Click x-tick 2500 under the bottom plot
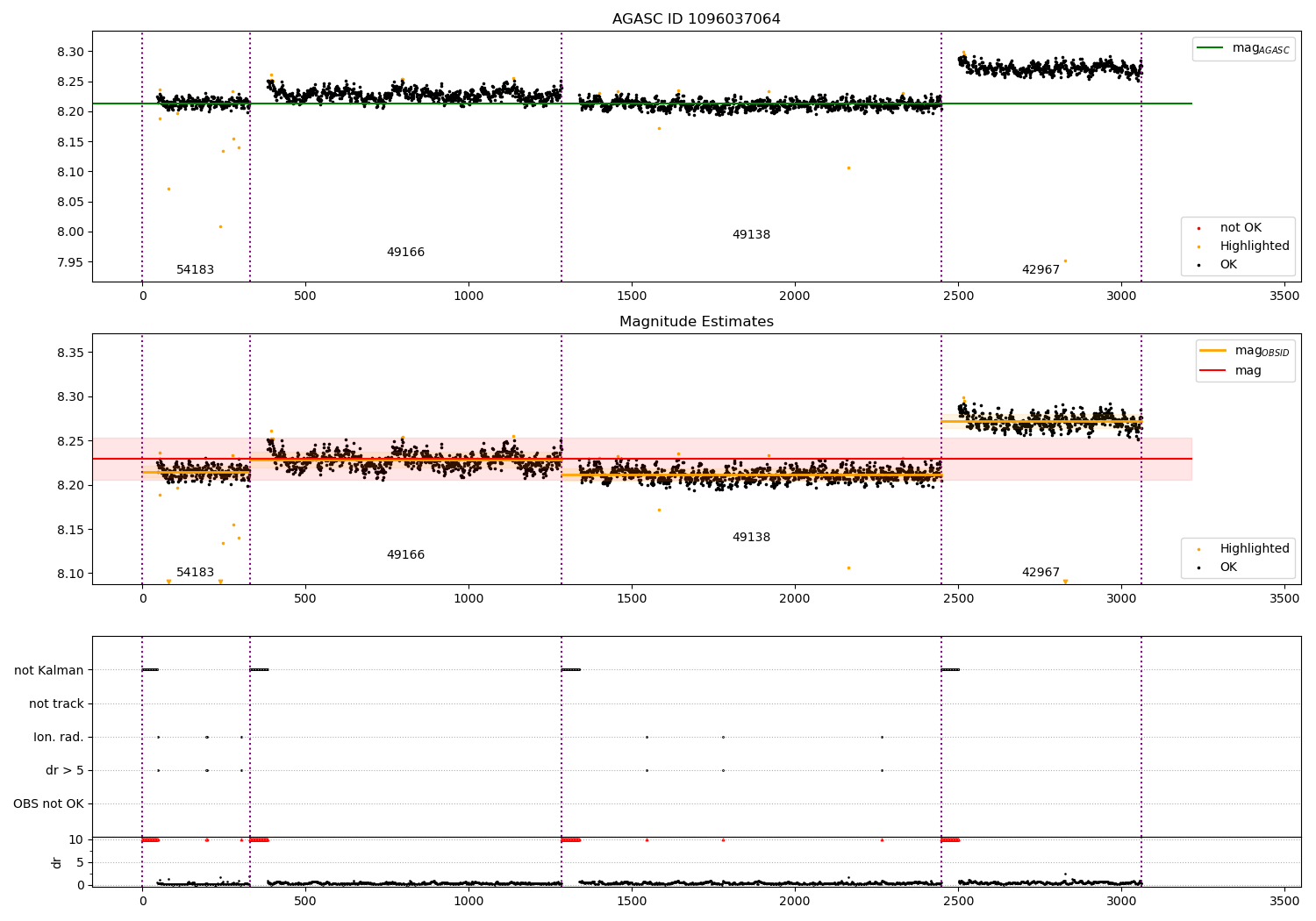 [x=958, y=901]
